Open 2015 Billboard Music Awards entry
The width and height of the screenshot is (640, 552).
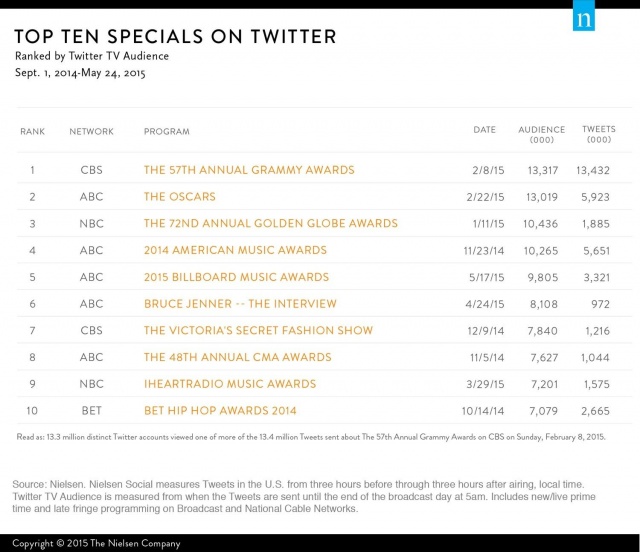(236, 277)
